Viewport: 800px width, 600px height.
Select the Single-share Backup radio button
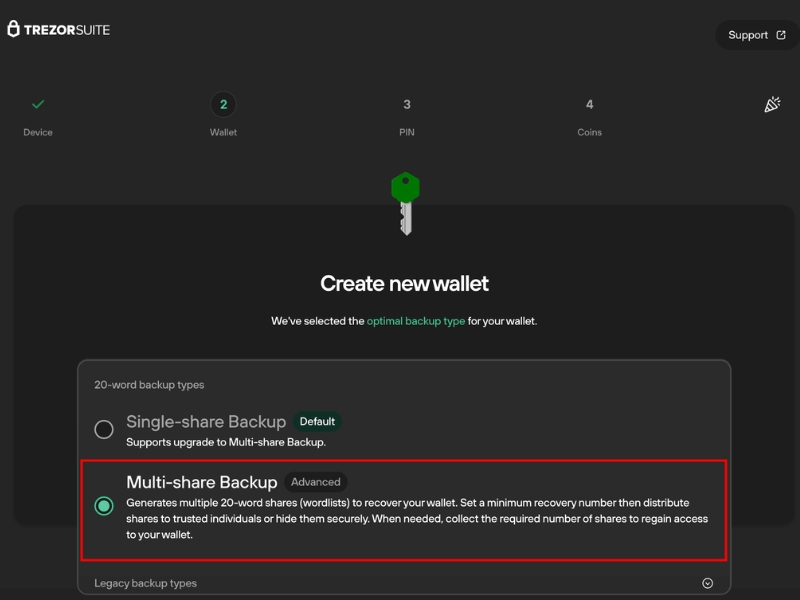[104, 429]
